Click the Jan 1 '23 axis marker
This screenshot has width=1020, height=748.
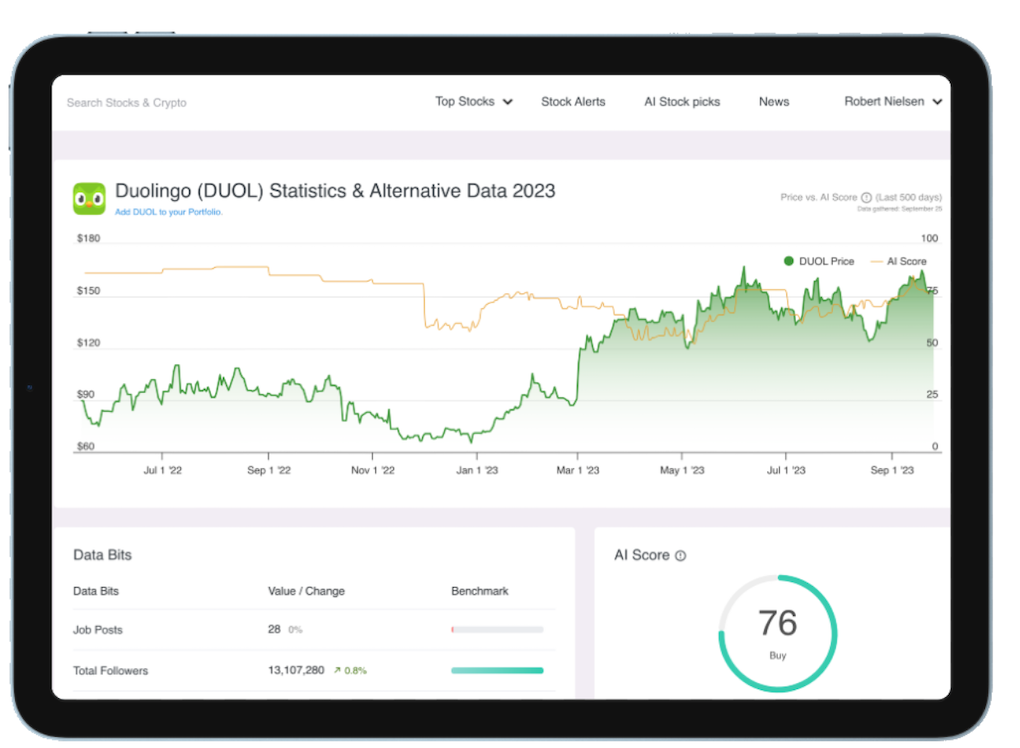click(477, 470)
